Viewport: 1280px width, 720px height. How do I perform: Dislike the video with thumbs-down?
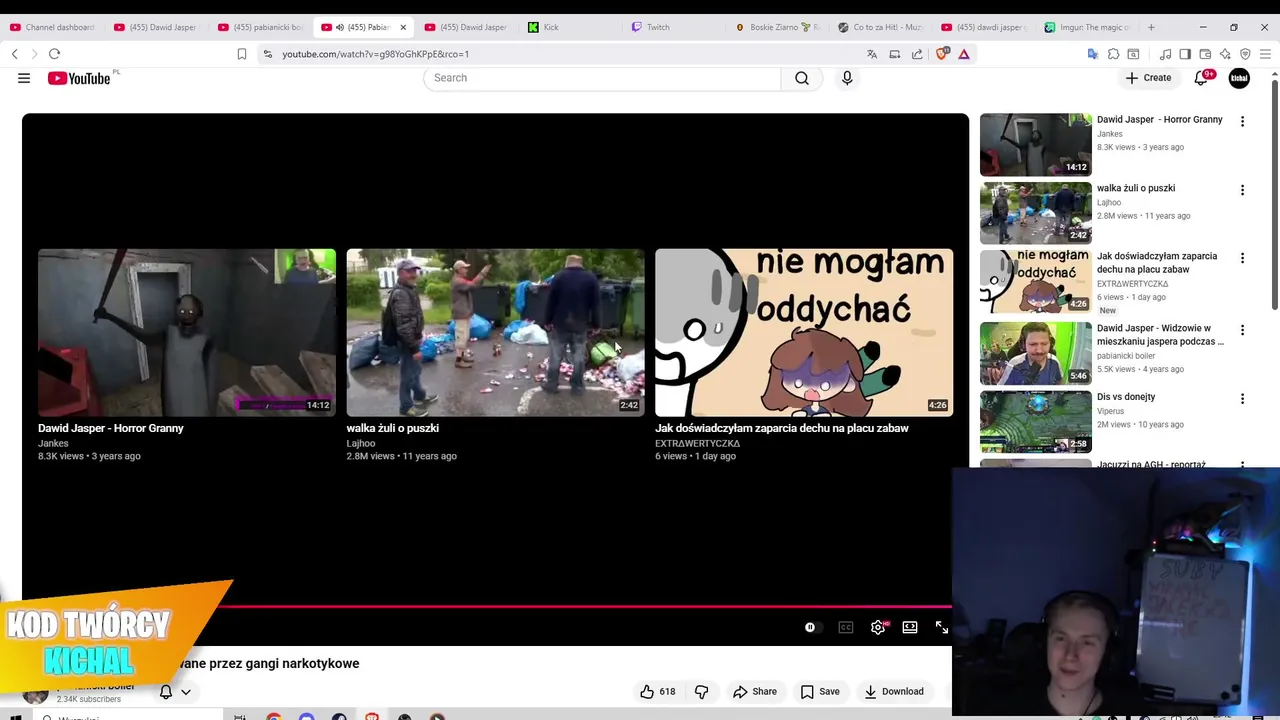pos(701,691)
